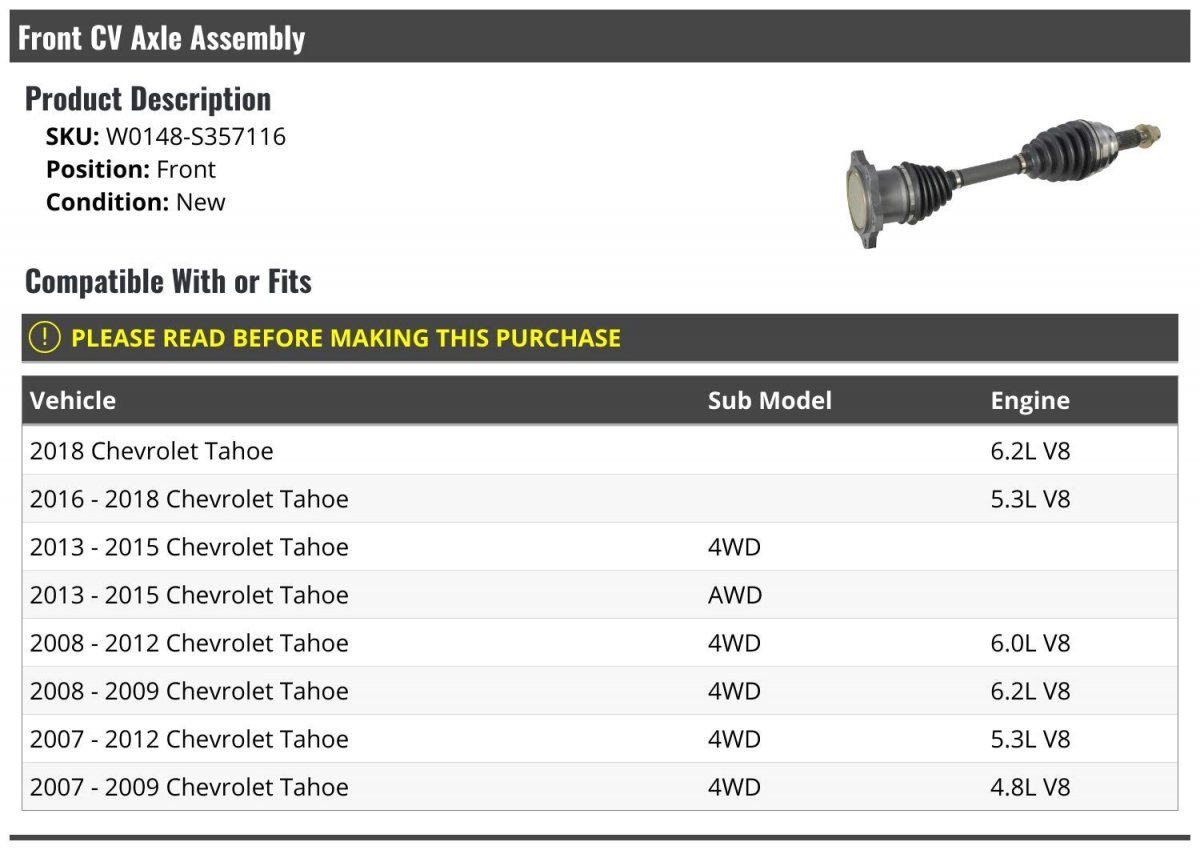Select the Engine column header
This screenshot has width=1200, height=850.
click(x=1030, y=400)
